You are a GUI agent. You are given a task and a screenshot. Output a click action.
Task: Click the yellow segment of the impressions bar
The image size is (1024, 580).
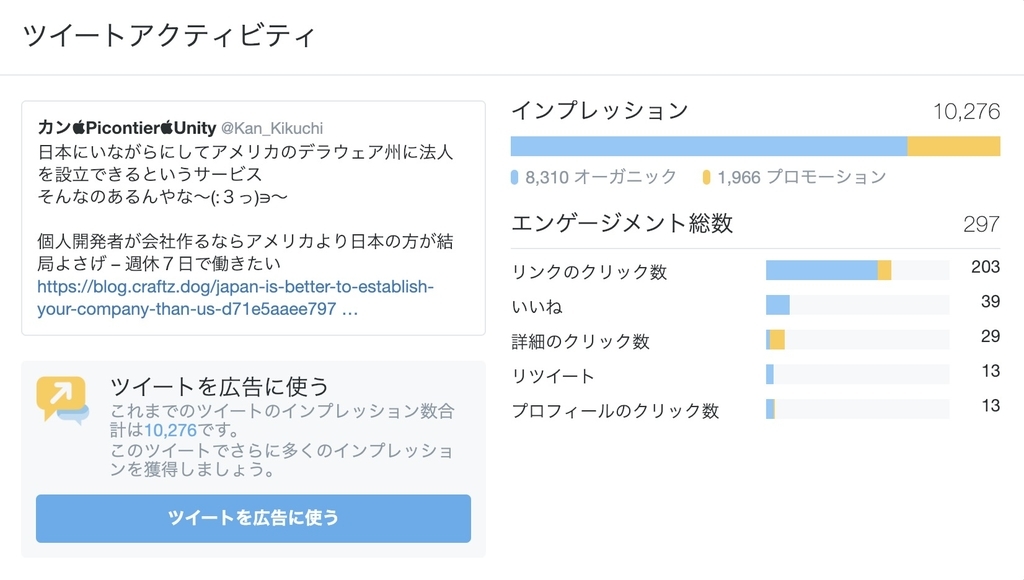[x=953, y=146]
